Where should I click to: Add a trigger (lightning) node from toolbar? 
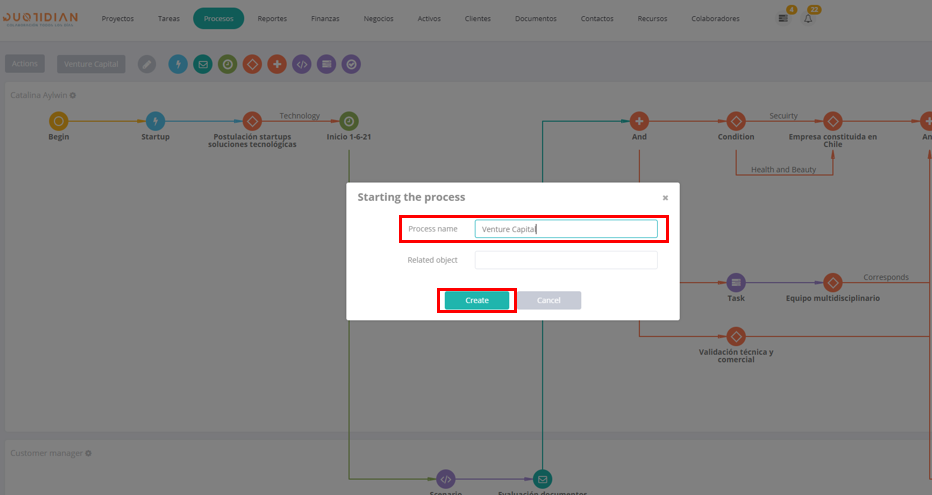tap(178, 64)
